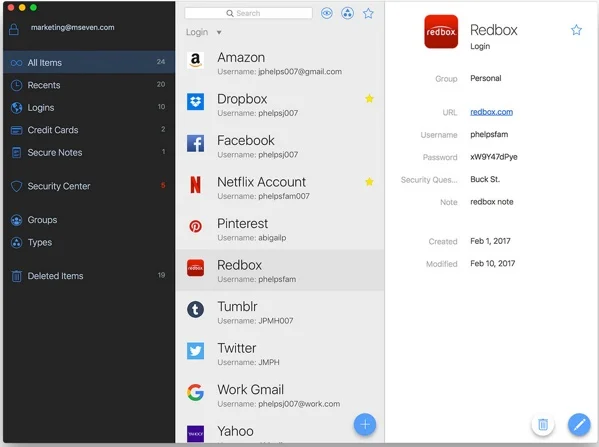Select the Twitter login entry
Screen dimensions: 599x447
click(x=280, y=354)
